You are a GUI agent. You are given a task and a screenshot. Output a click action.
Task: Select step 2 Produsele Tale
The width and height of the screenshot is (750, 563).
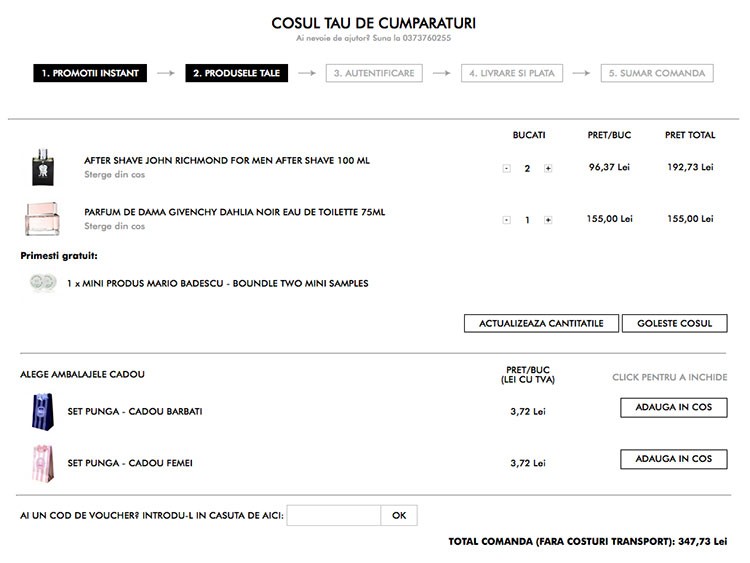pos(238,73)
